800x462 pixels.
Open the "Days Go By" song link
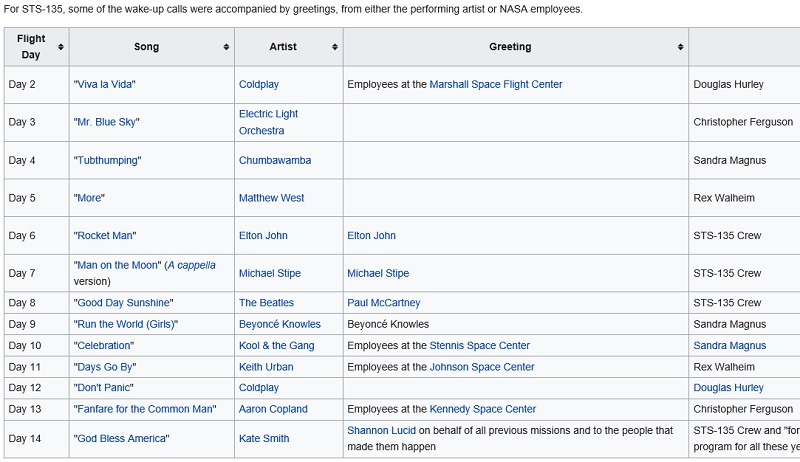105,367
